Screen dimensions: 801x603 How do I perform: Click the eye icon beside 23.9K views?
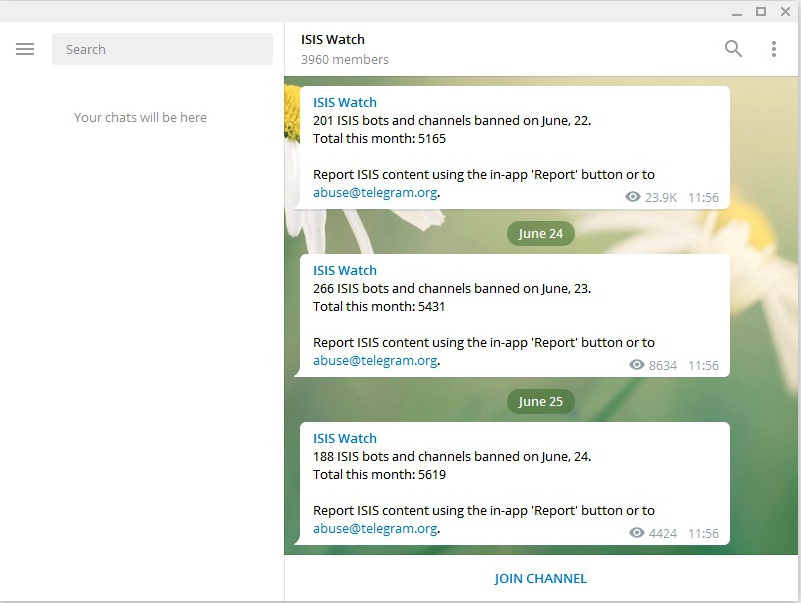click(632, 197)
